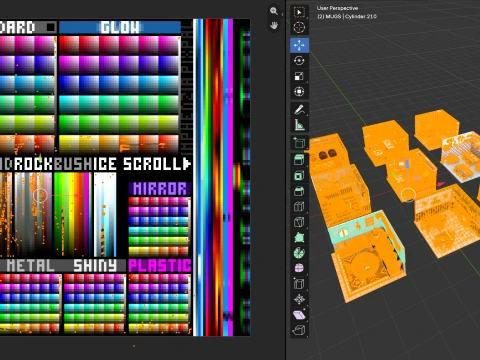This screenshot has width=480, height=360.
Task: Choose the Move tool in the toolbar
Action: click(x=299, y=45)
